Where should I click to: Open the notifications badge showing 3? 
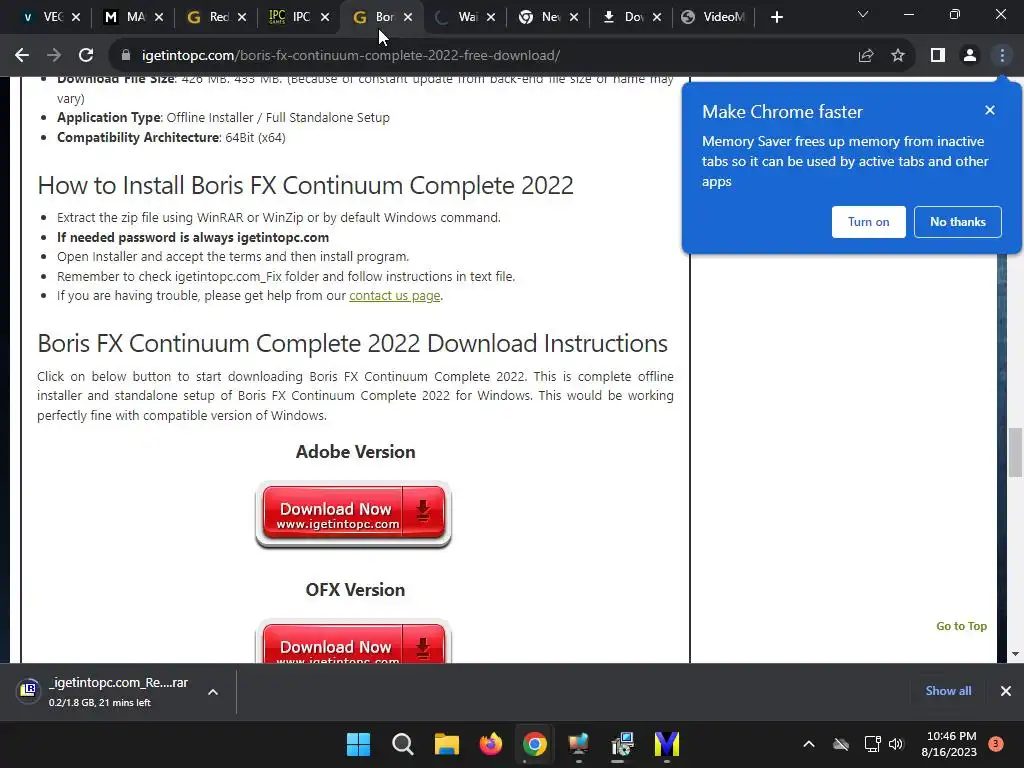996,744
